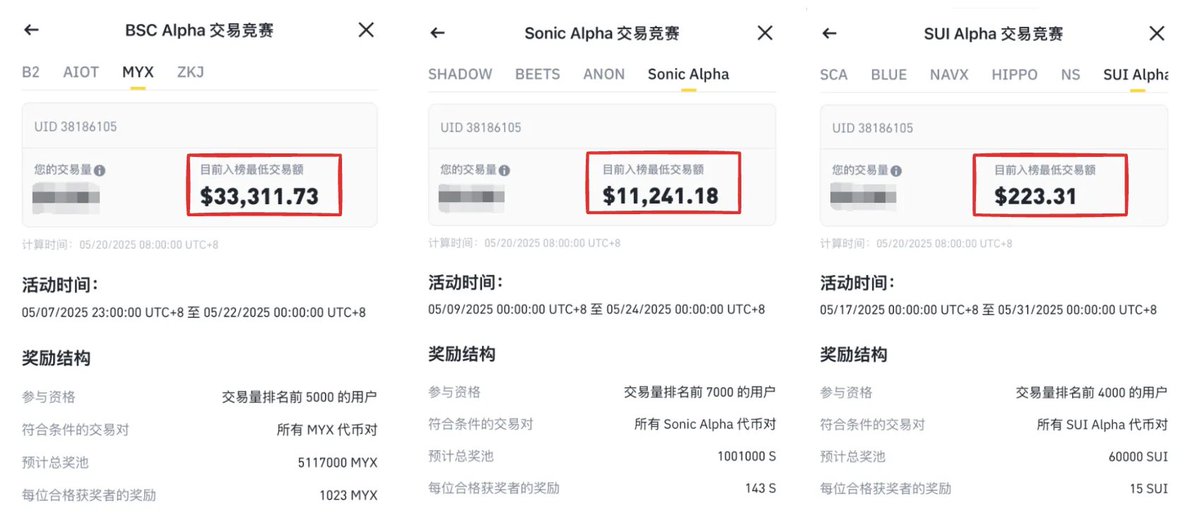Click the $223.31 minimum volume figure
The width and height of the screenshot is (1200, 523).
[x=1035, y=197]
